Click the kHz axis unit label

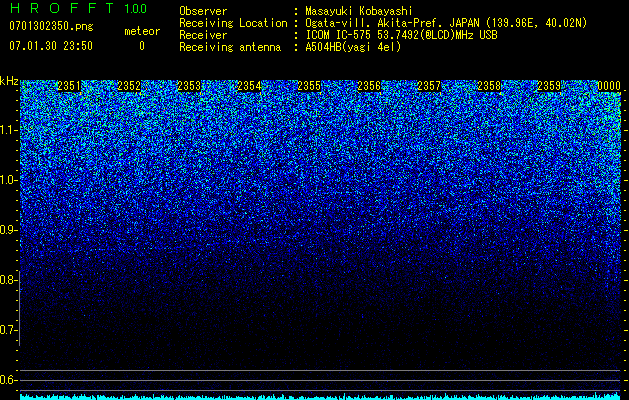[9, 81]
